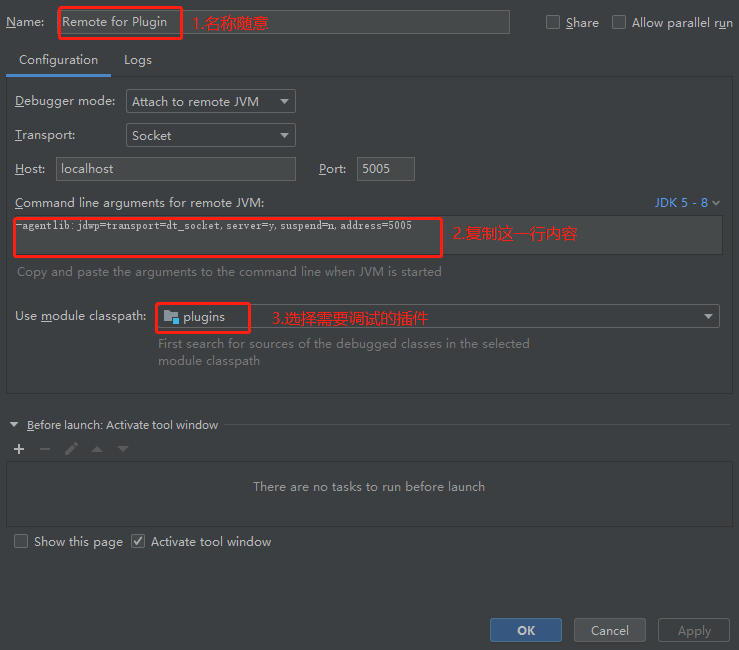Toggle the Show this page checkbox
The width and height of the screenshot is (739, 650).
21,541
